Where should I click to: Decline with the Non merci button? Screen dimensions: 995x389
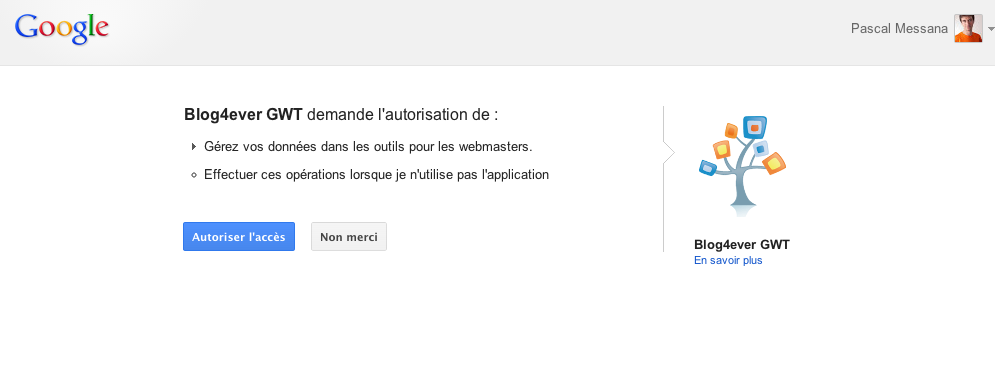(x=348, y=237)
